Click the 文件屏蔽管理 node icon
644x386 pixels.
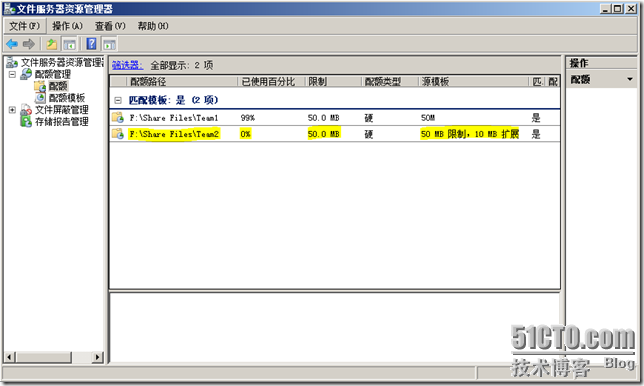pos(26,110)
